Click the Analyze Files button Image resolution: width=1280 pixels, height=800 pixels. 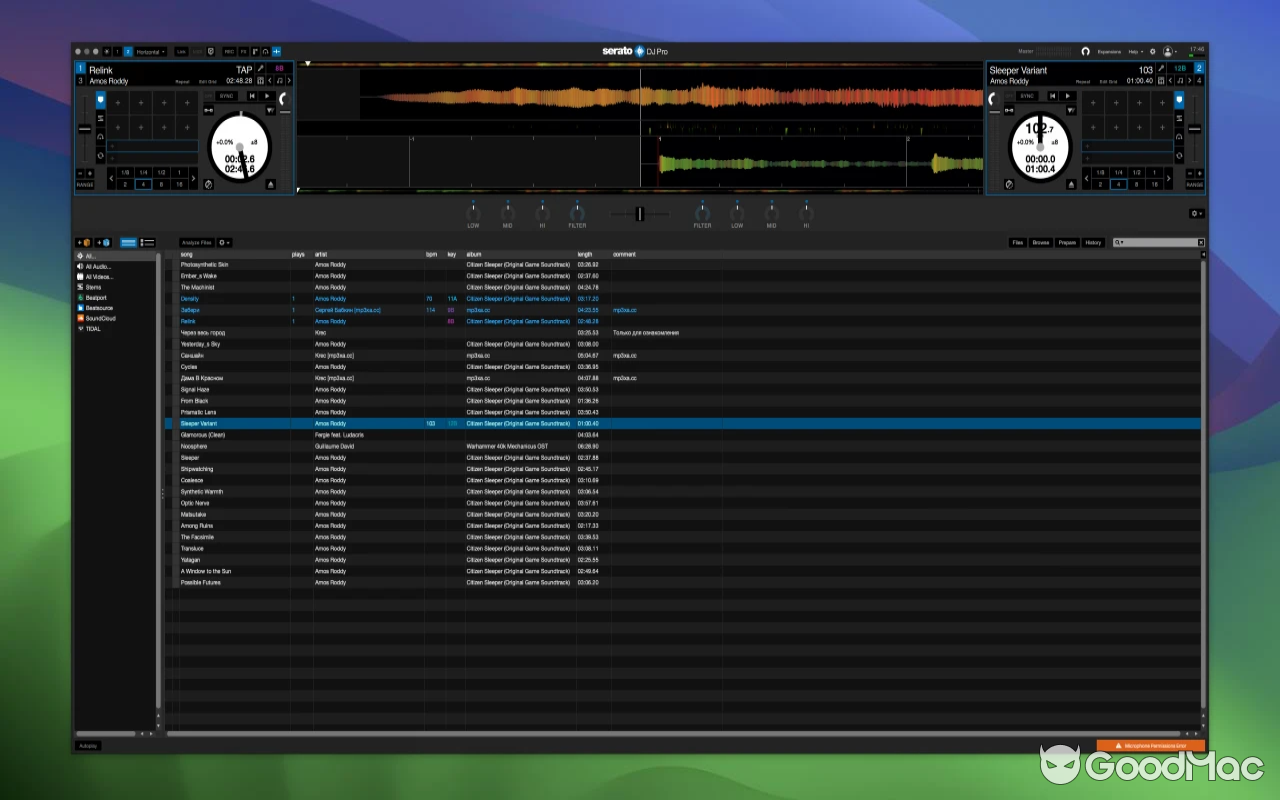point(196,242)
